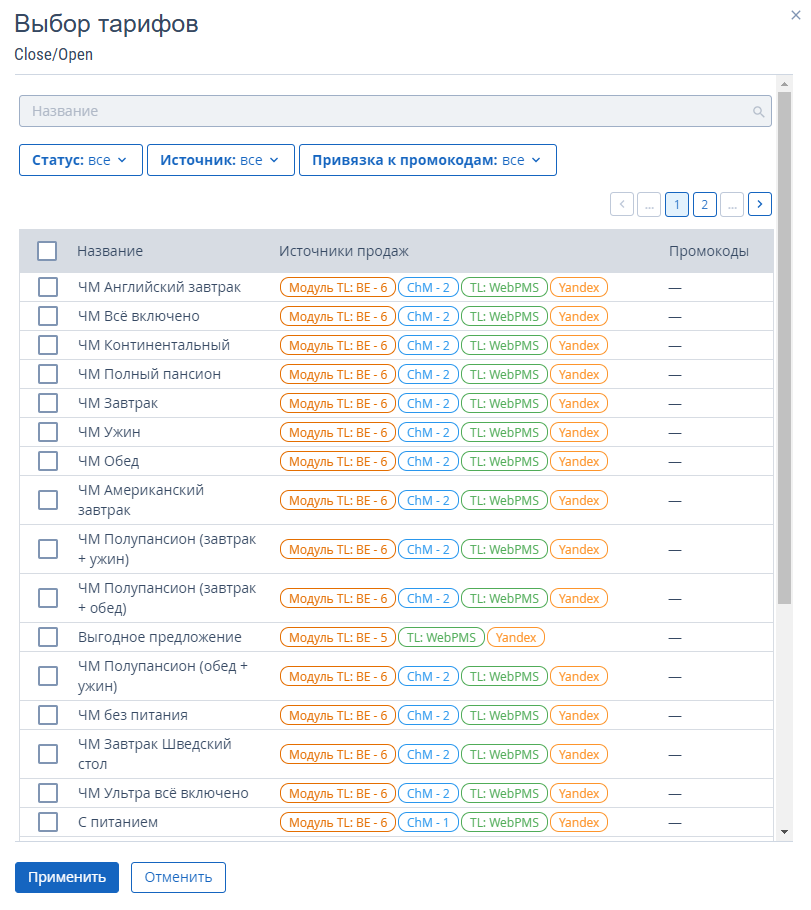Check the Выгодное предложение tariff

coord(48,637)
